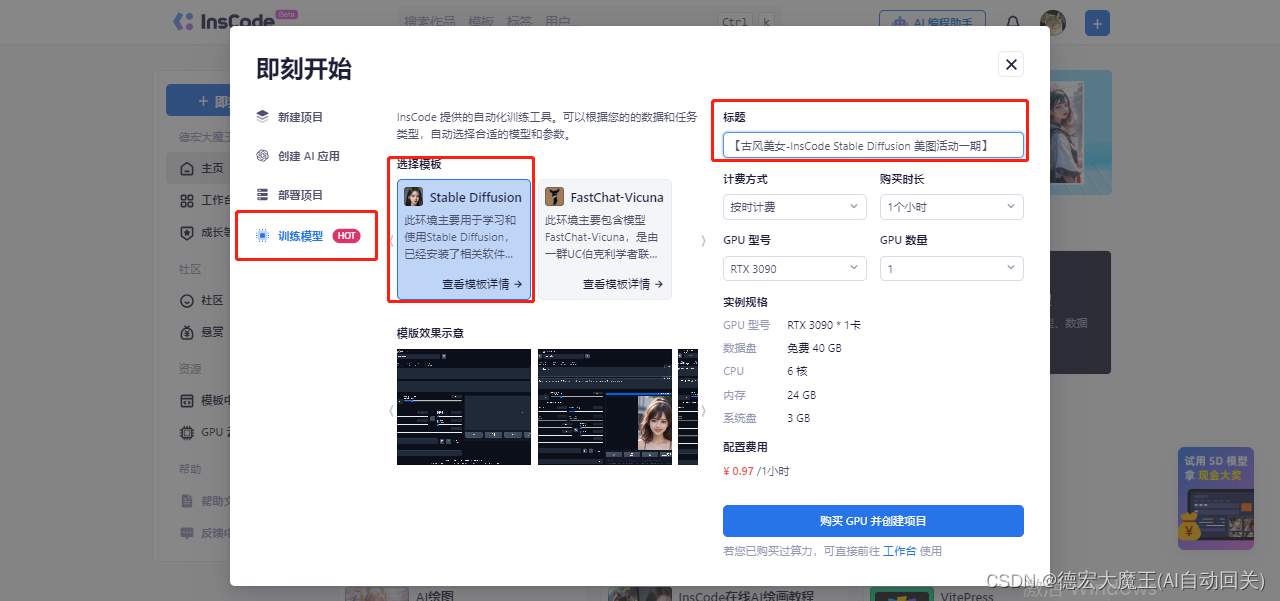Advance preview images with right chevron
Screen dimensions: 1280x601
703,410
